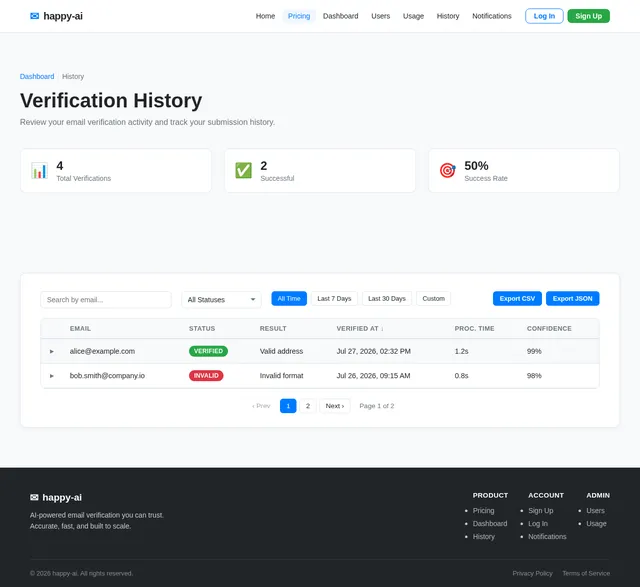Viewport: 640px width, 587px height.
Task: Click the green checkmark Successful icon
Action: click(243, 171)
